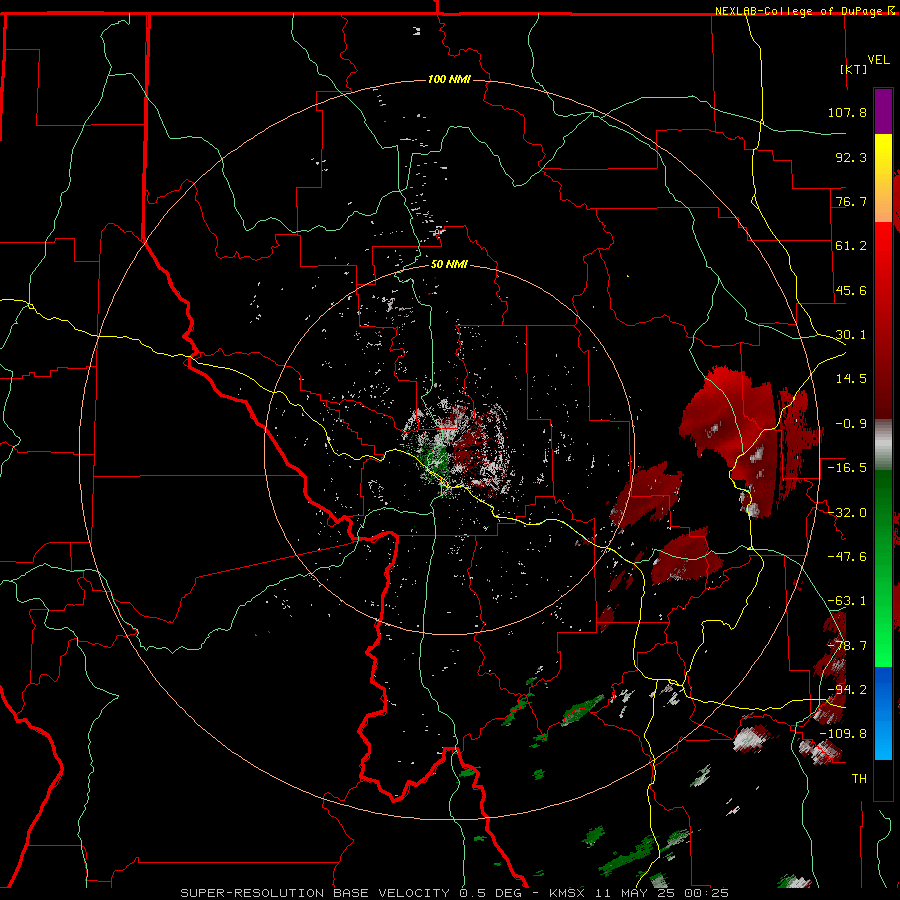Click the 45.6 legend value

pyautogui.click(x=851, y=290)
